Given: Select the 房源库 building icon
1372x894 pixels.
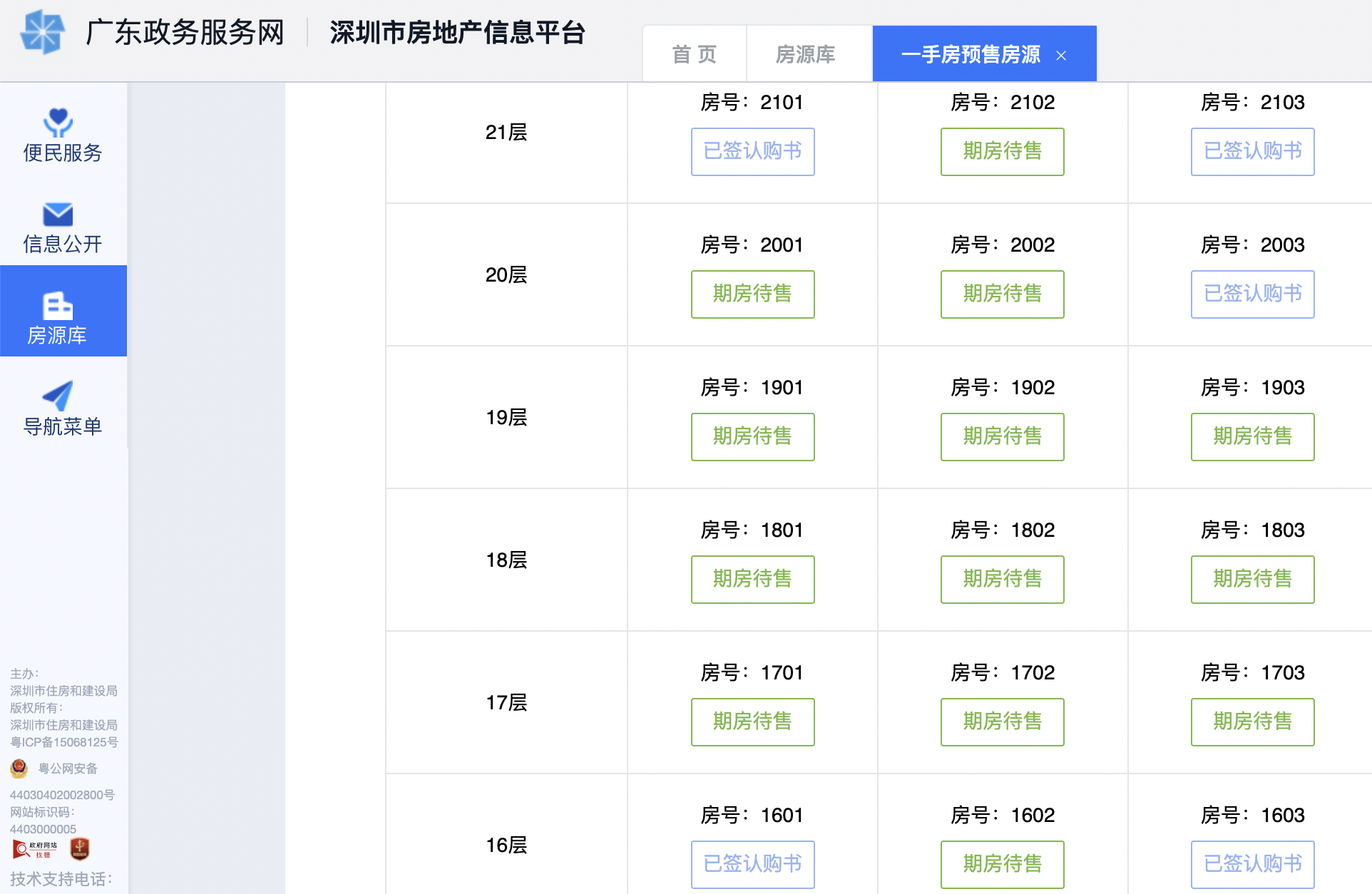Looking at the screenshot, I should pos(58,306).
